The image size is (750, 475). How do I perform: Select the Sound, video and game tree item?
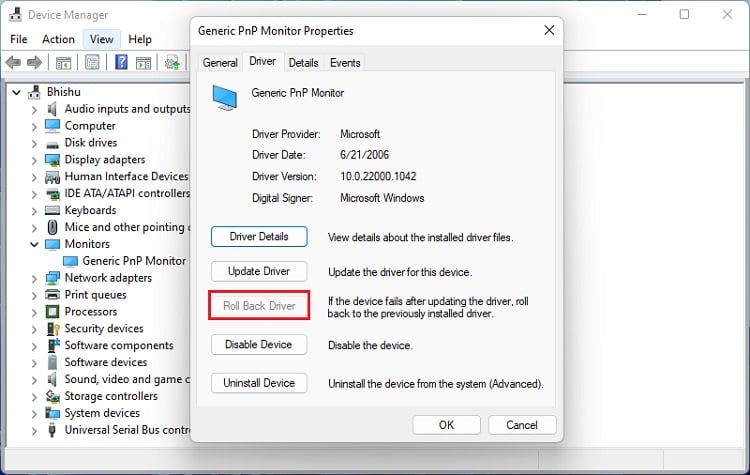pyautogui.click(x=127, y=379)
